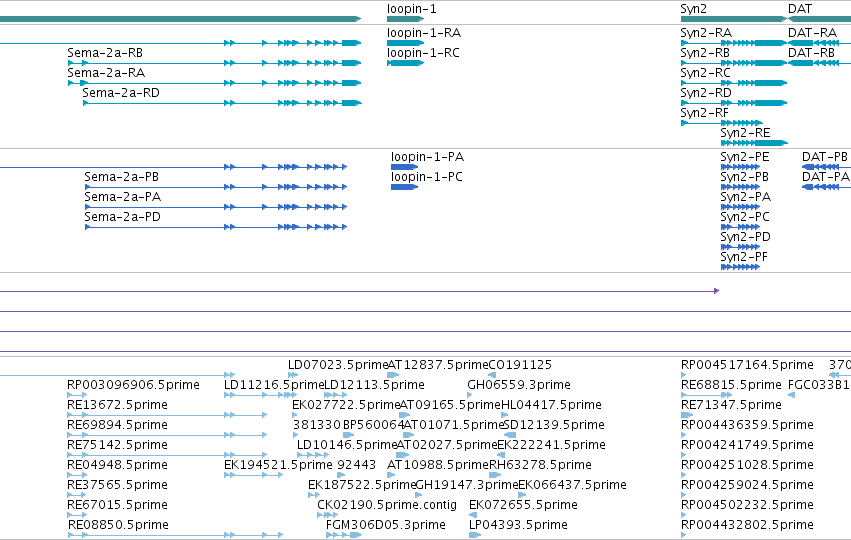The image size is (851, 540).
Task: Open the loopin-1-RA transcript label
Action: click(424, 33)
